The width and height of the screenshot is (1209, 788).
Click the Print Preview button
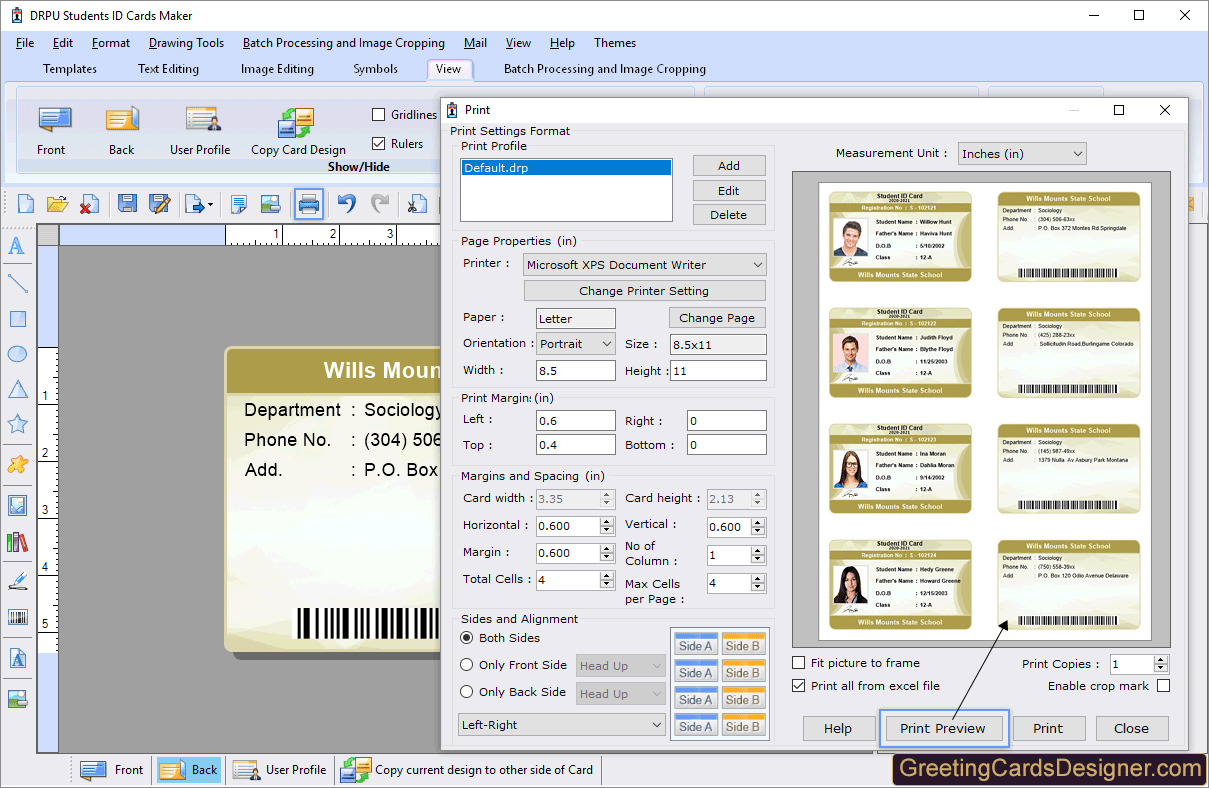943,728
